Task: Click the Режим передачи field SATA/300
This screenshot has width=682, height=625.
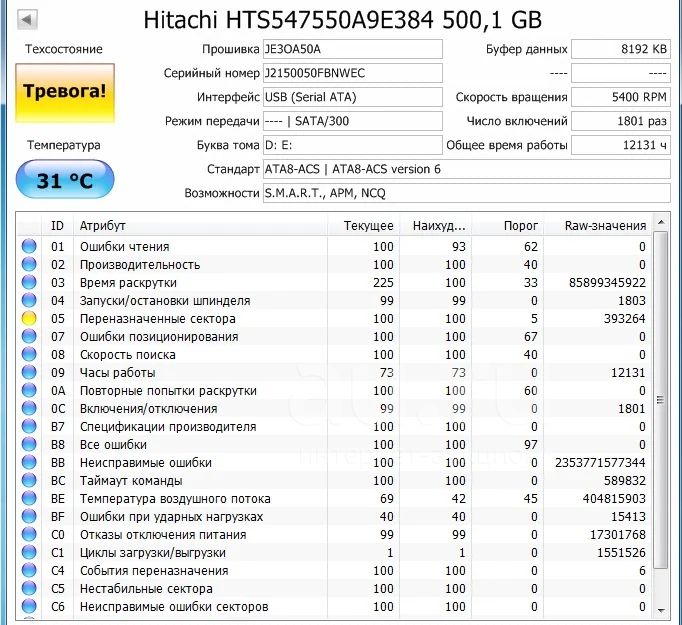Action: (x=353, y=121)
